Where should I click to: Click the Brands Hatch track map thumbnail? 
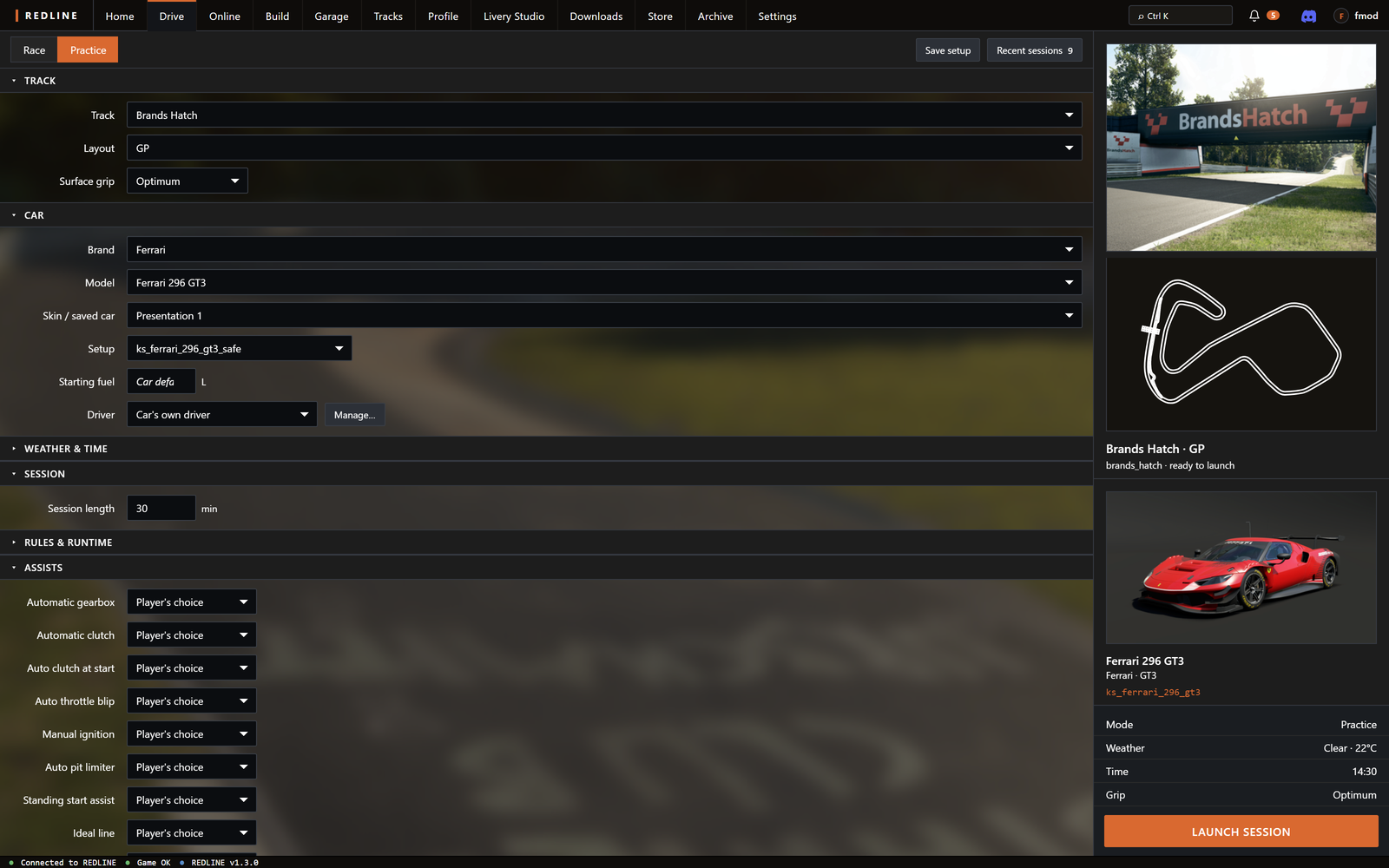pyautogui.click(x=1241, y=345)
